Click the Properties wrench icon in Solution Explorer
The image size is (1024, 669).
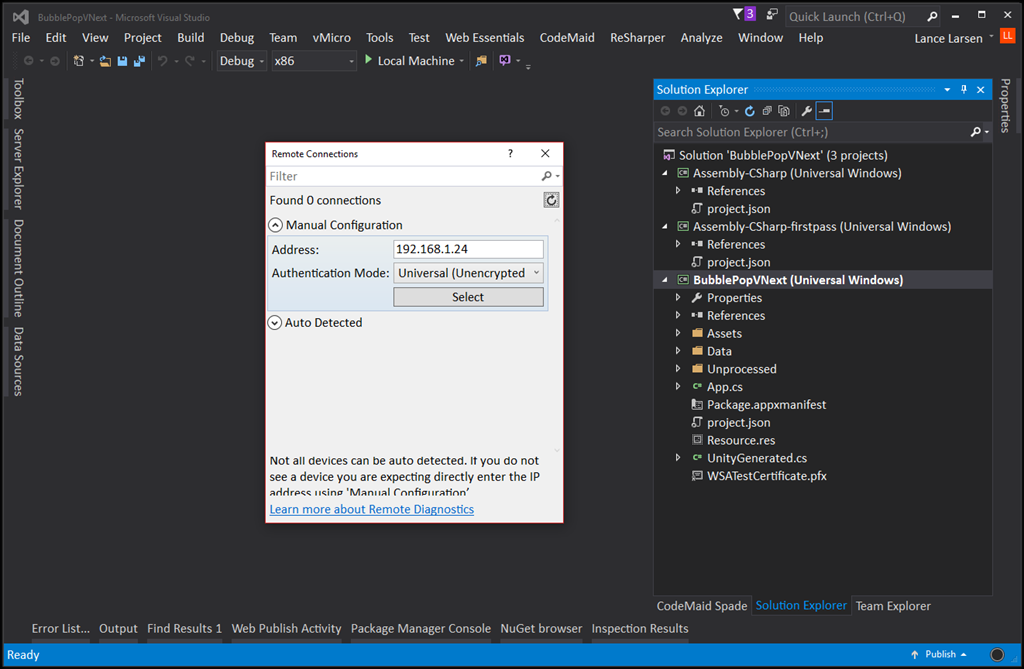[807, 111]
